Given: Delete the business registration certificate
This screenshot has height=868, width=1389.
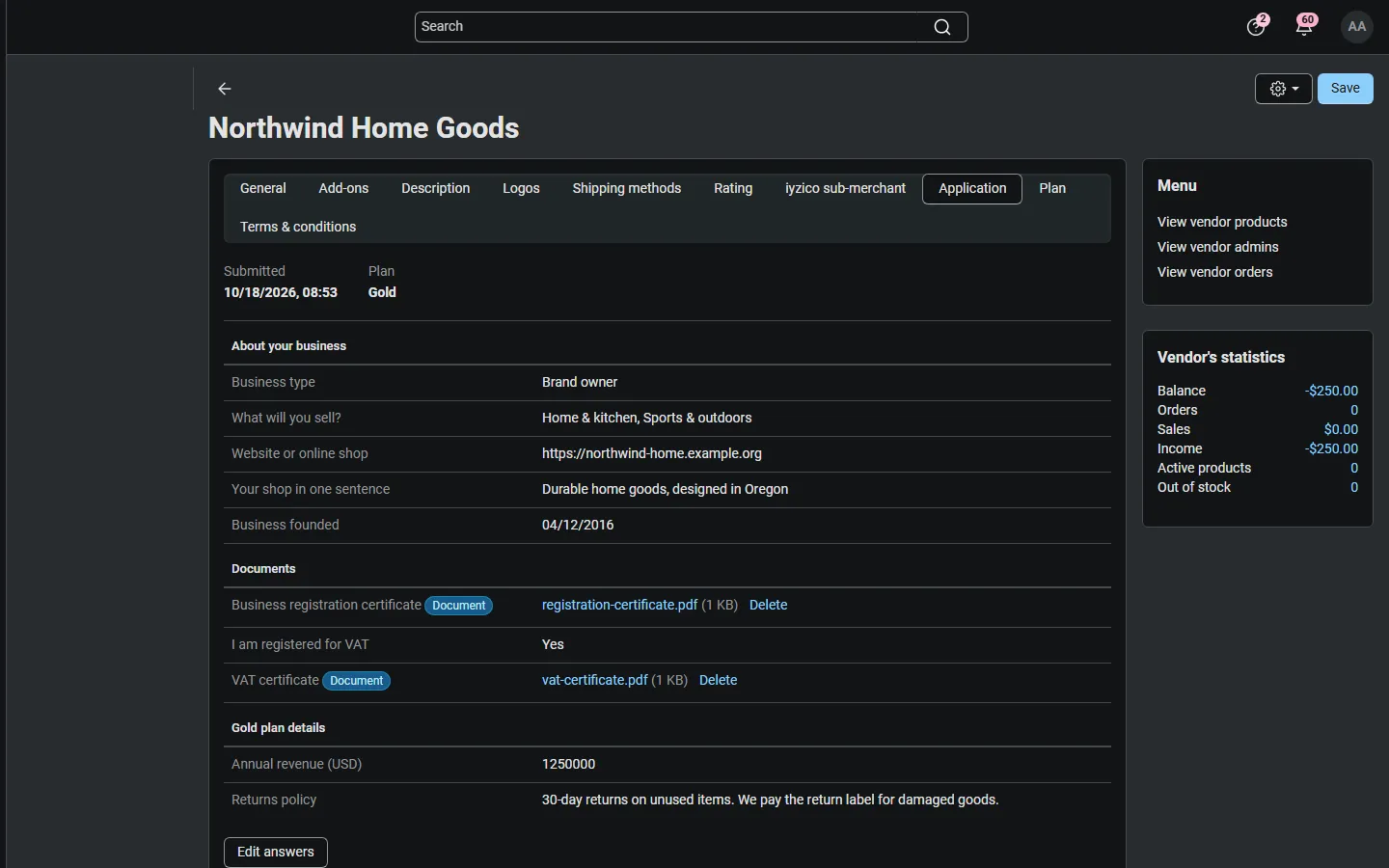Looking at the screenshot, I should pos(769,606).
